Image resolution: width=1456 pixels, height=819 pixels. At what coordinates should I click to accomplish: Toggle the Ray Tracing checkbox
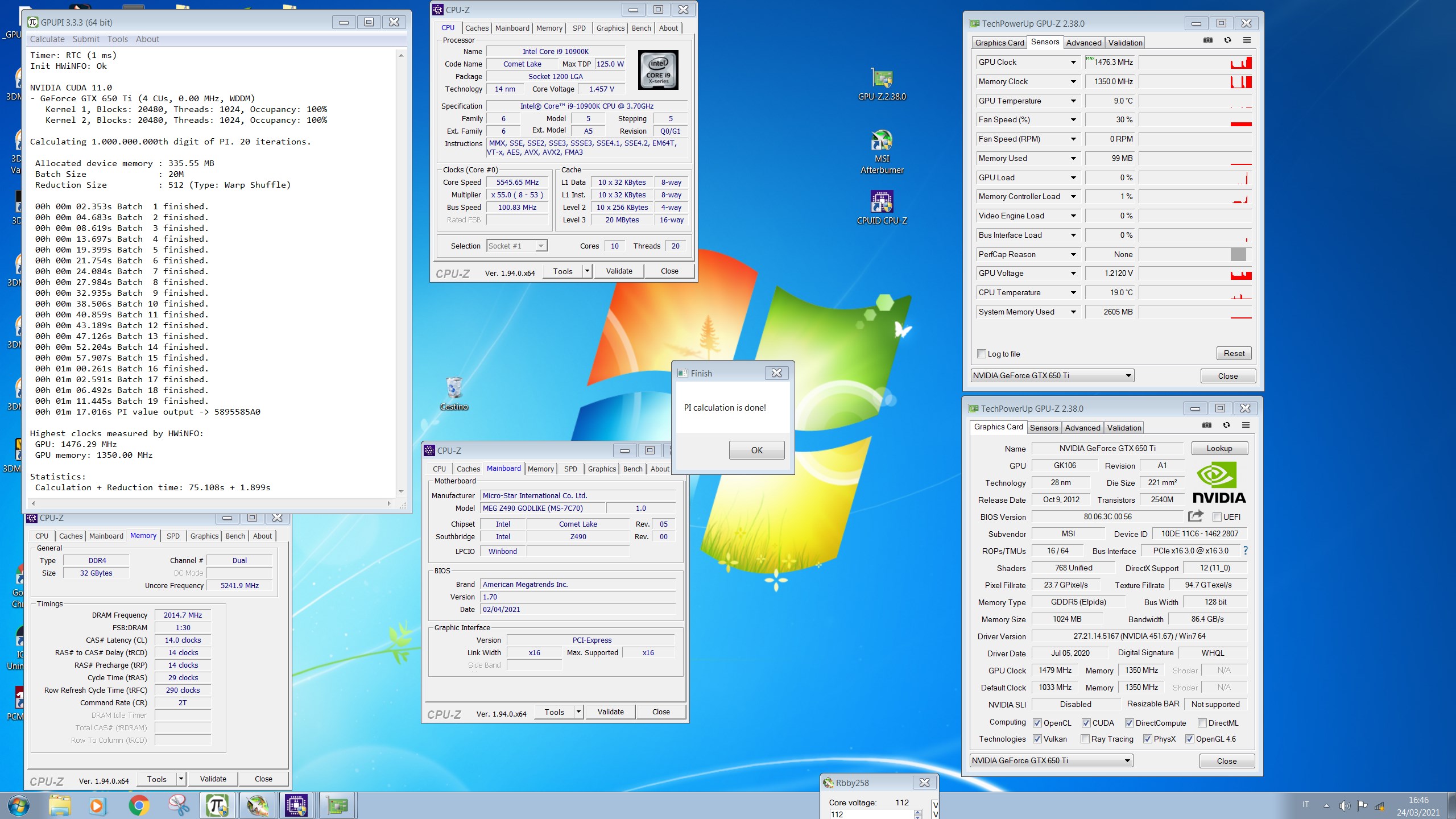pyautogui.click(x=1085, y=739)
